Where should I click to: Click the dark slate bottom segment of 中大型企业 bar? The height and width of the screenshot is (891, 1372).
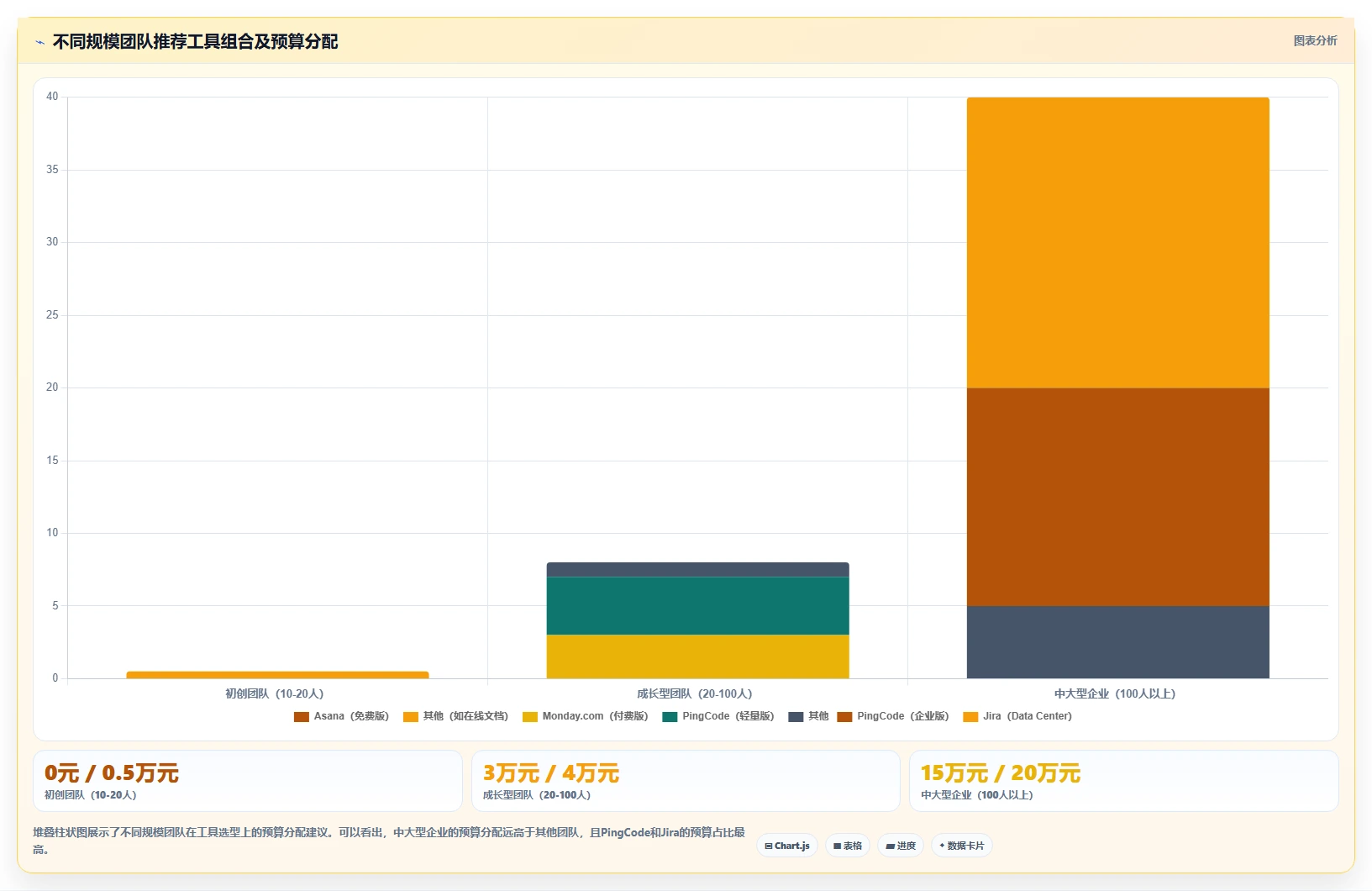[x=1117, y=642]
